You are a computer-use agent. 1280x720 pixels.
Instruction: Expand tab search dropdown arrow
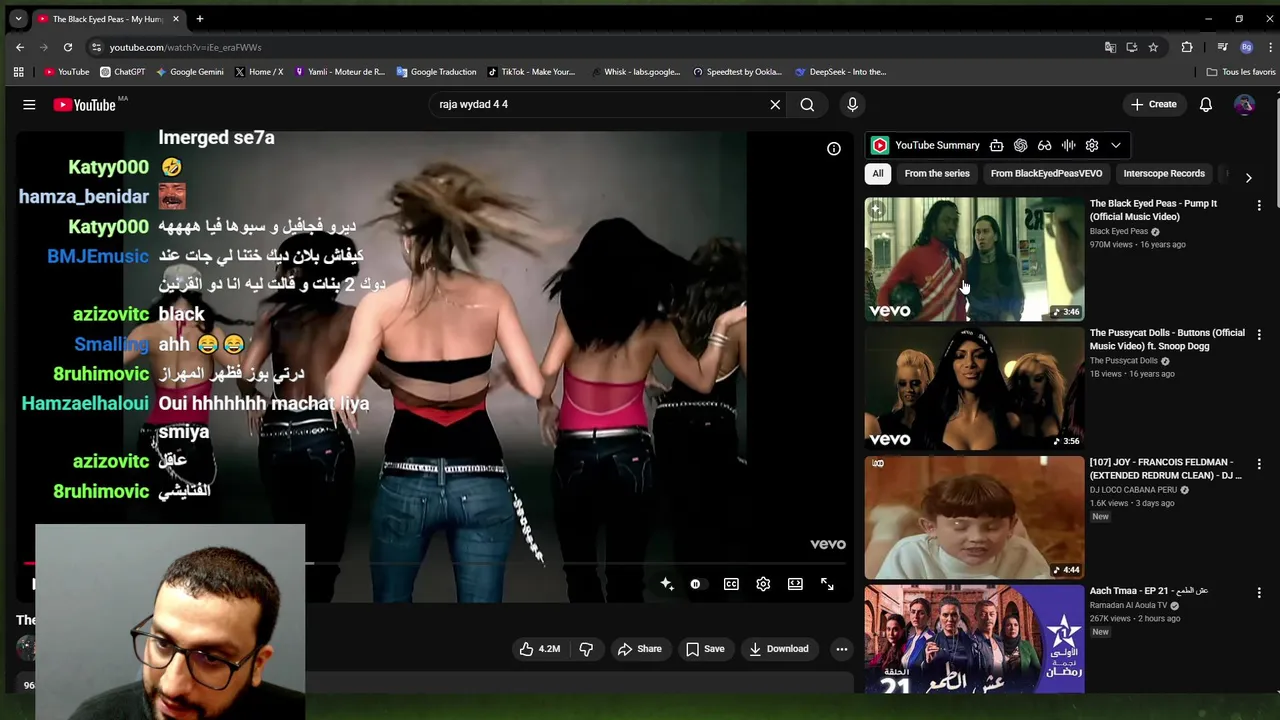pyautogui.click(x=18, y=19)
